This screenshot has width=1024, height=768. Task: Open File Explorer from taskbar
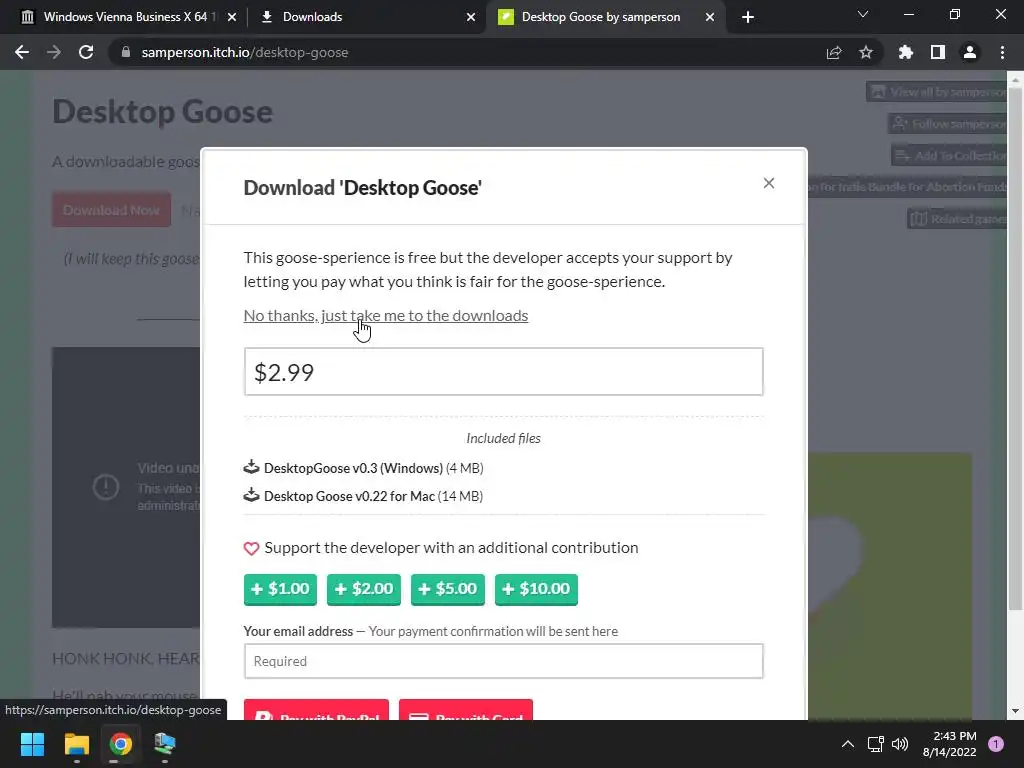(x=76, y=744)
